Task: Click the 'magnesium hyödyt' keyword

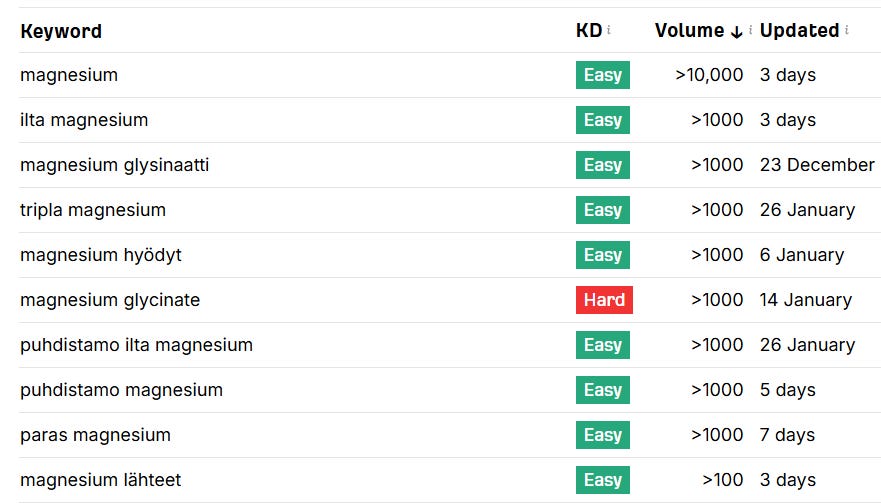Action: pyautogui.click(x=101, y=255)
